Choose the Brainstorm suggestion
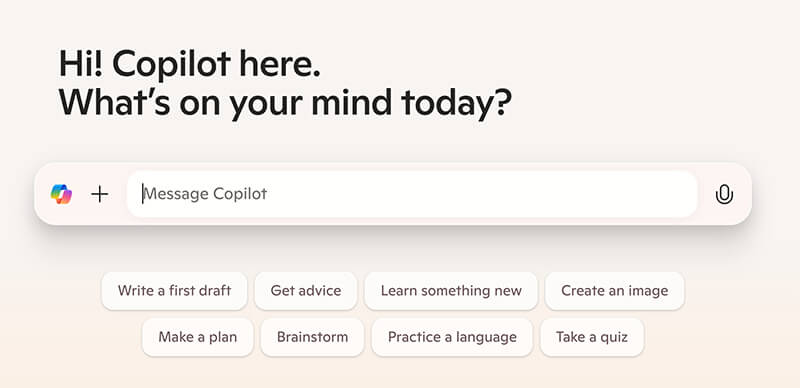 (312, 337)
